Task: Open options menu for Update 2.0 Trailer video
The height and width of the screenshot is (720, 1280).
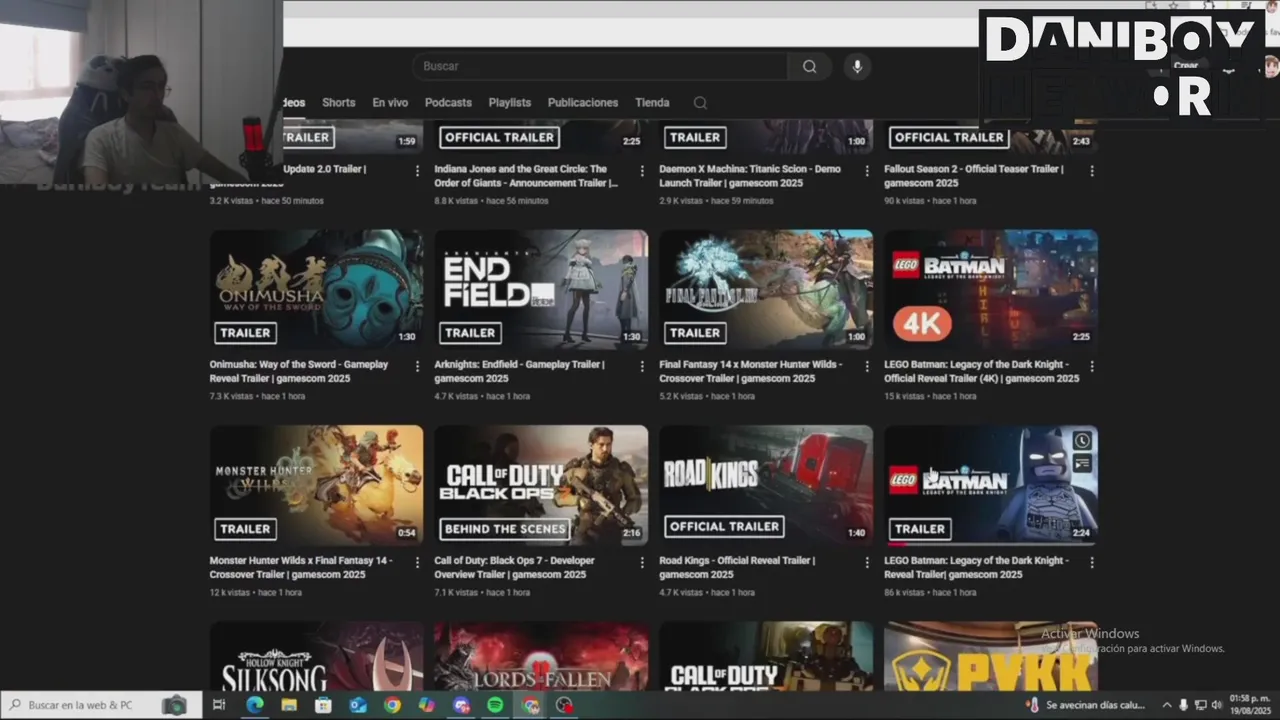Action: coord(417,171)
